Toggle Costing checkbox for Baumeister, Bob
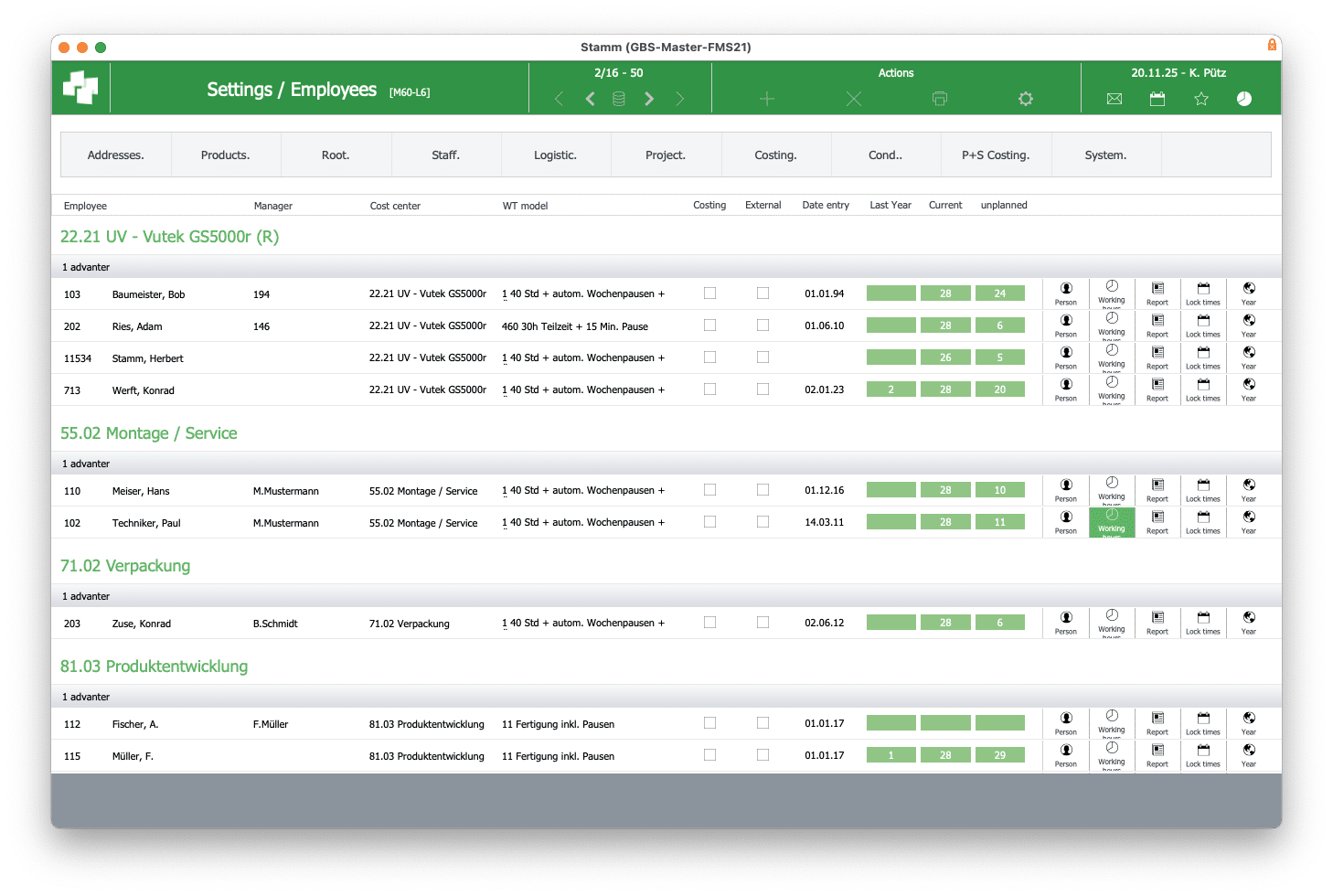The image size is (1333, 896). (709, 293)
